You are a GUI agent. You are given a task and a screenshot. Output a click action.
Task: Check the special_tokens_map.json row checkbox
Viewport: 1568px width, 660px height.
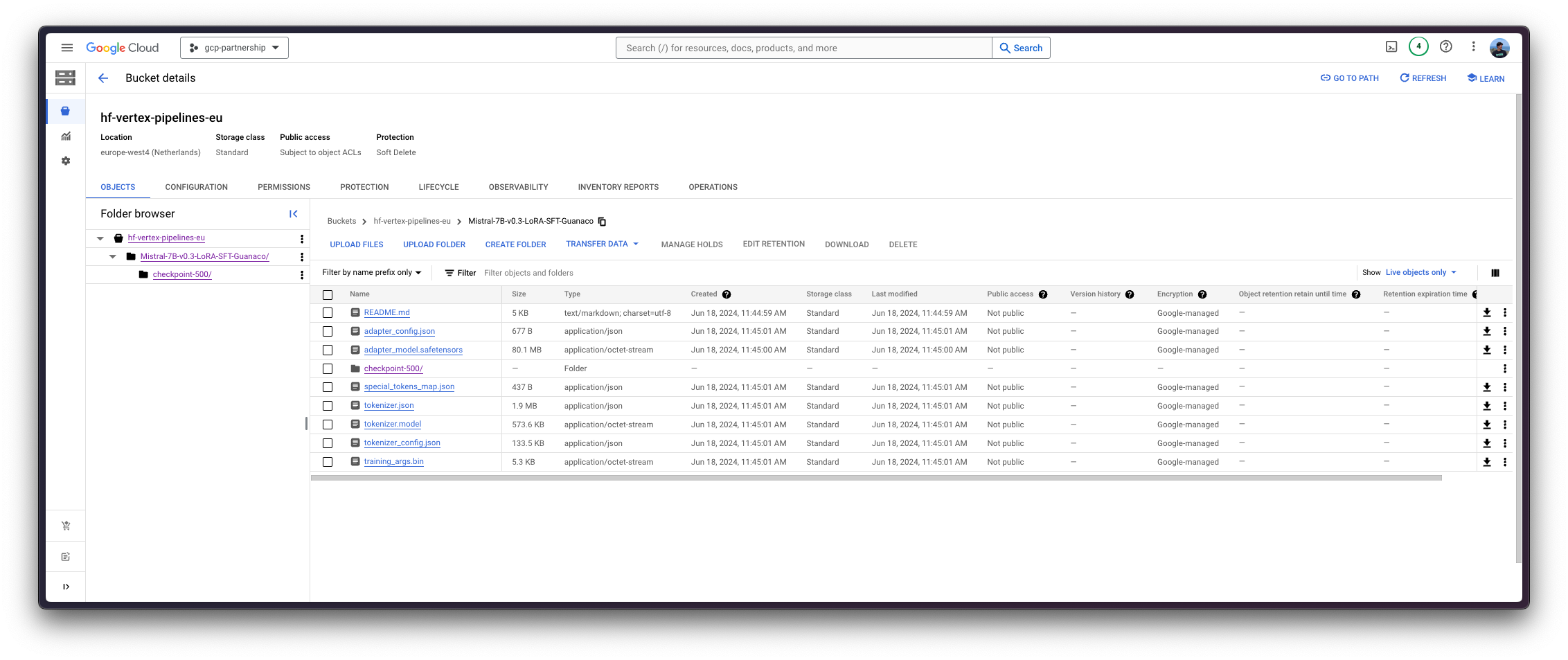(x=328, y=388)
